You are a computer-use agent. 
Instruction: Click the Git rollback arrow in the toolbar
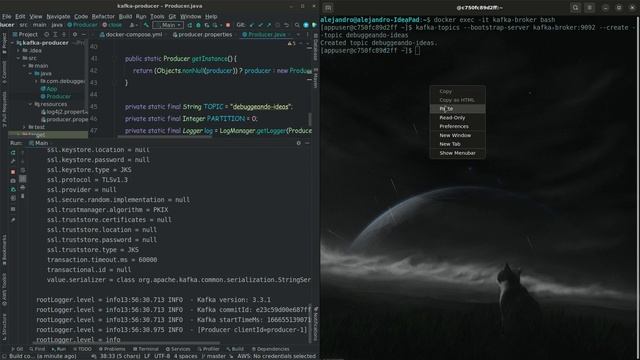pos(286,25)
